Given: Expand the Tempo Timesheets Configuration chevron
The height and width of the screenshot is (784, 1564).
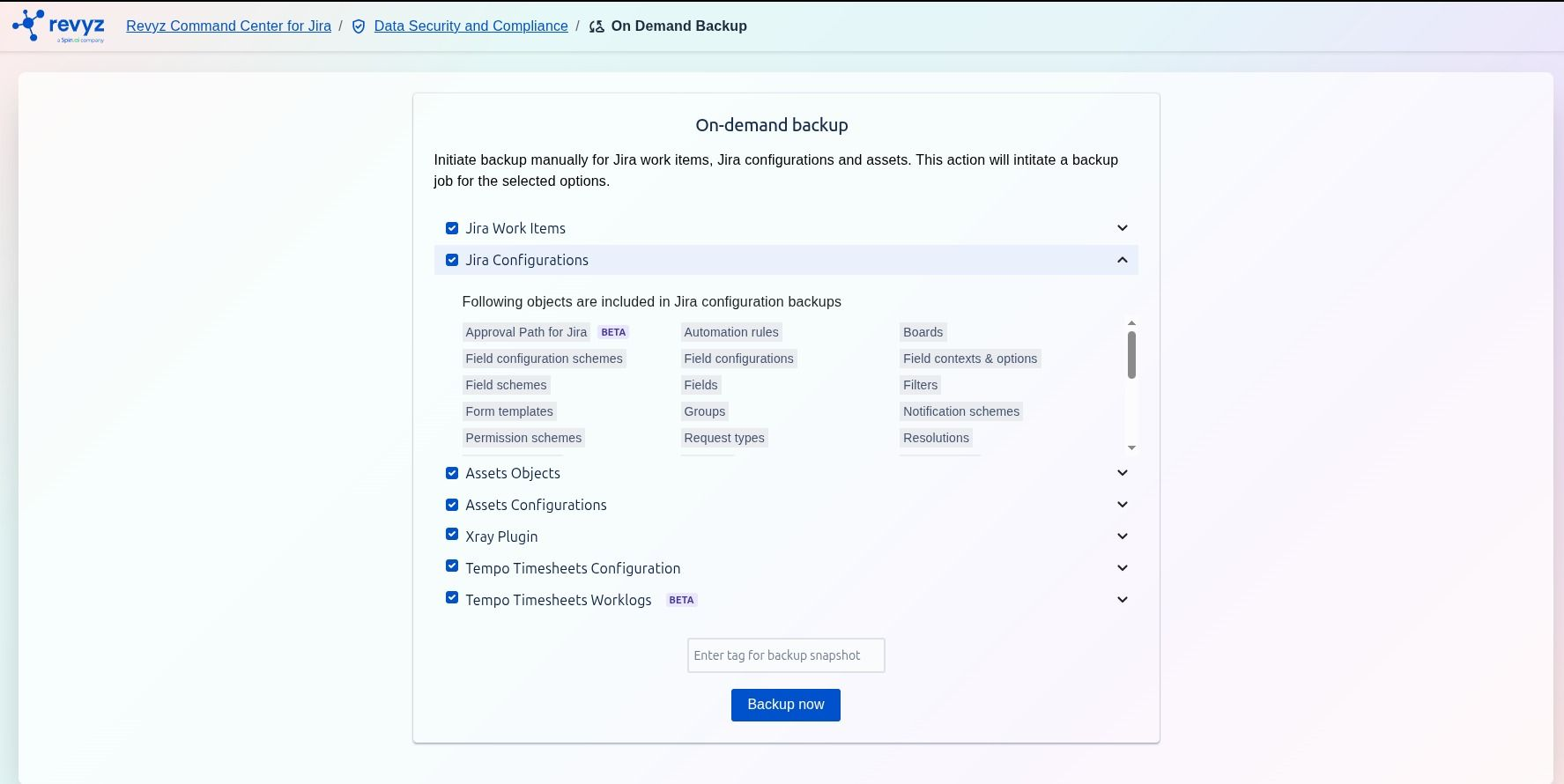Looking at the screenshot, I should [1123, 568].
